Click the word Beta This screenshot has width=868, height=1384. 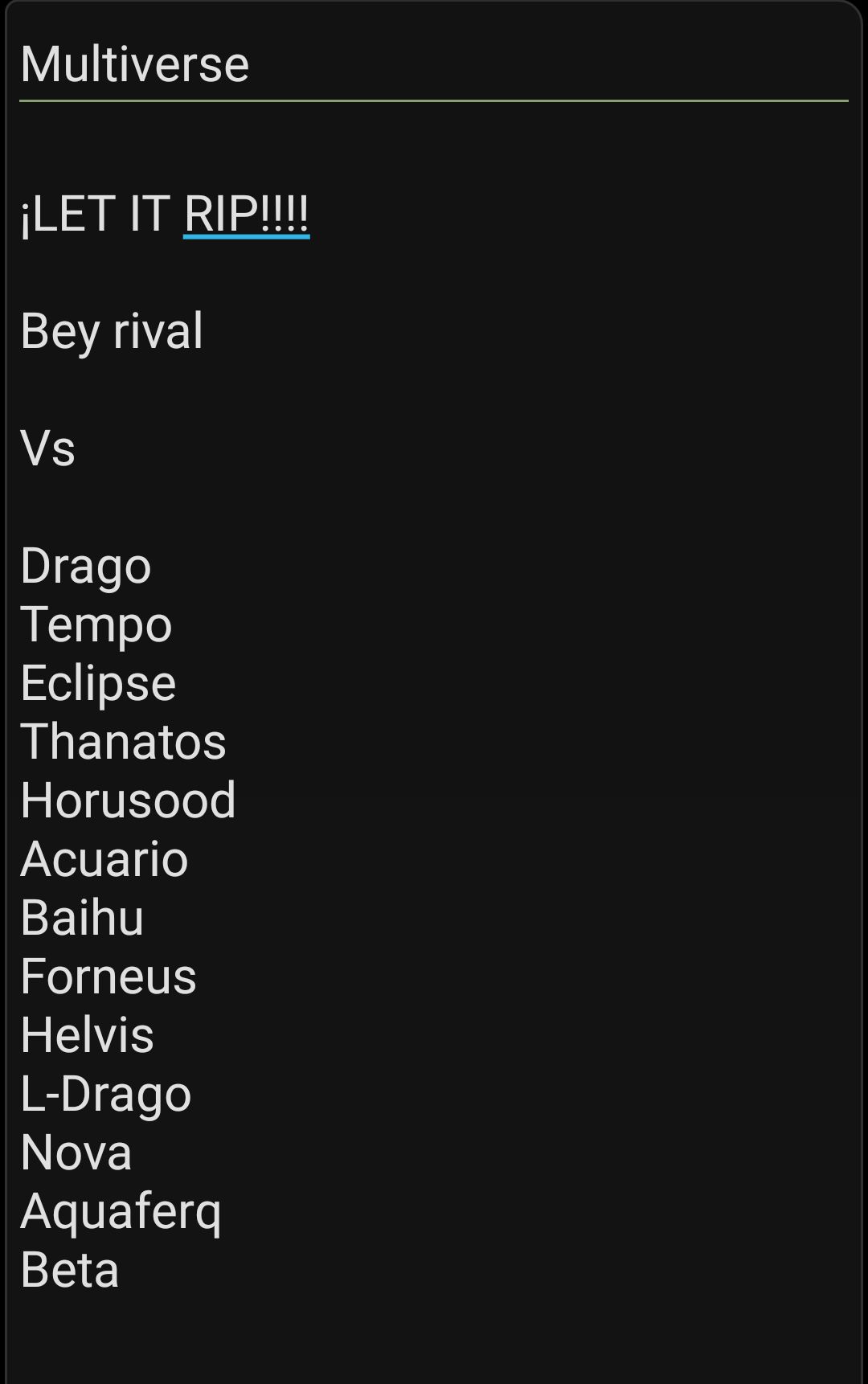point(70,1270)
